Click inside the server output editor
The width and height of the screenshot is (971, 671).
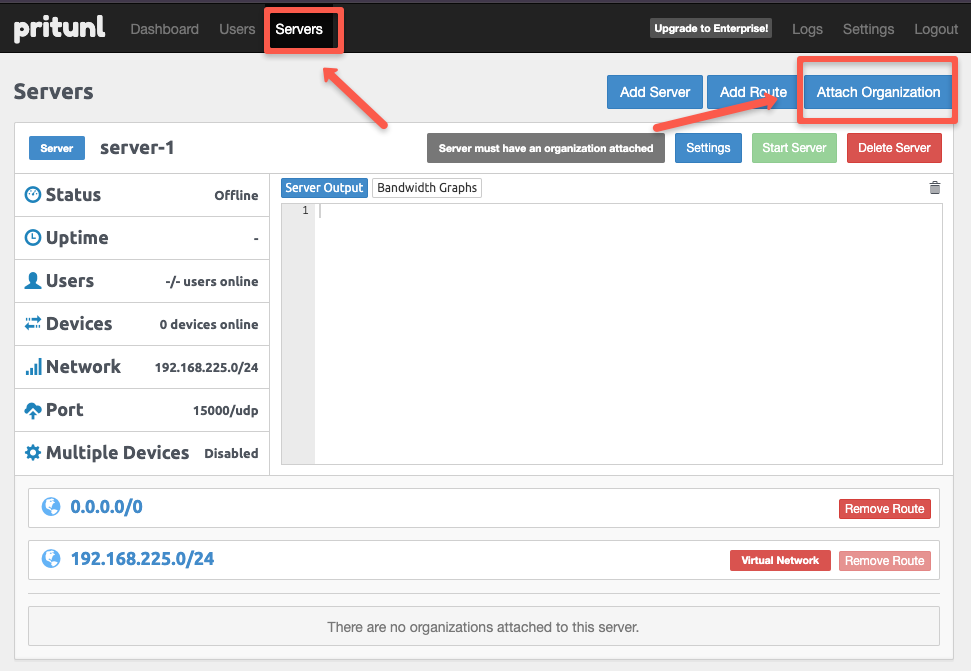(x=628, y=334)
